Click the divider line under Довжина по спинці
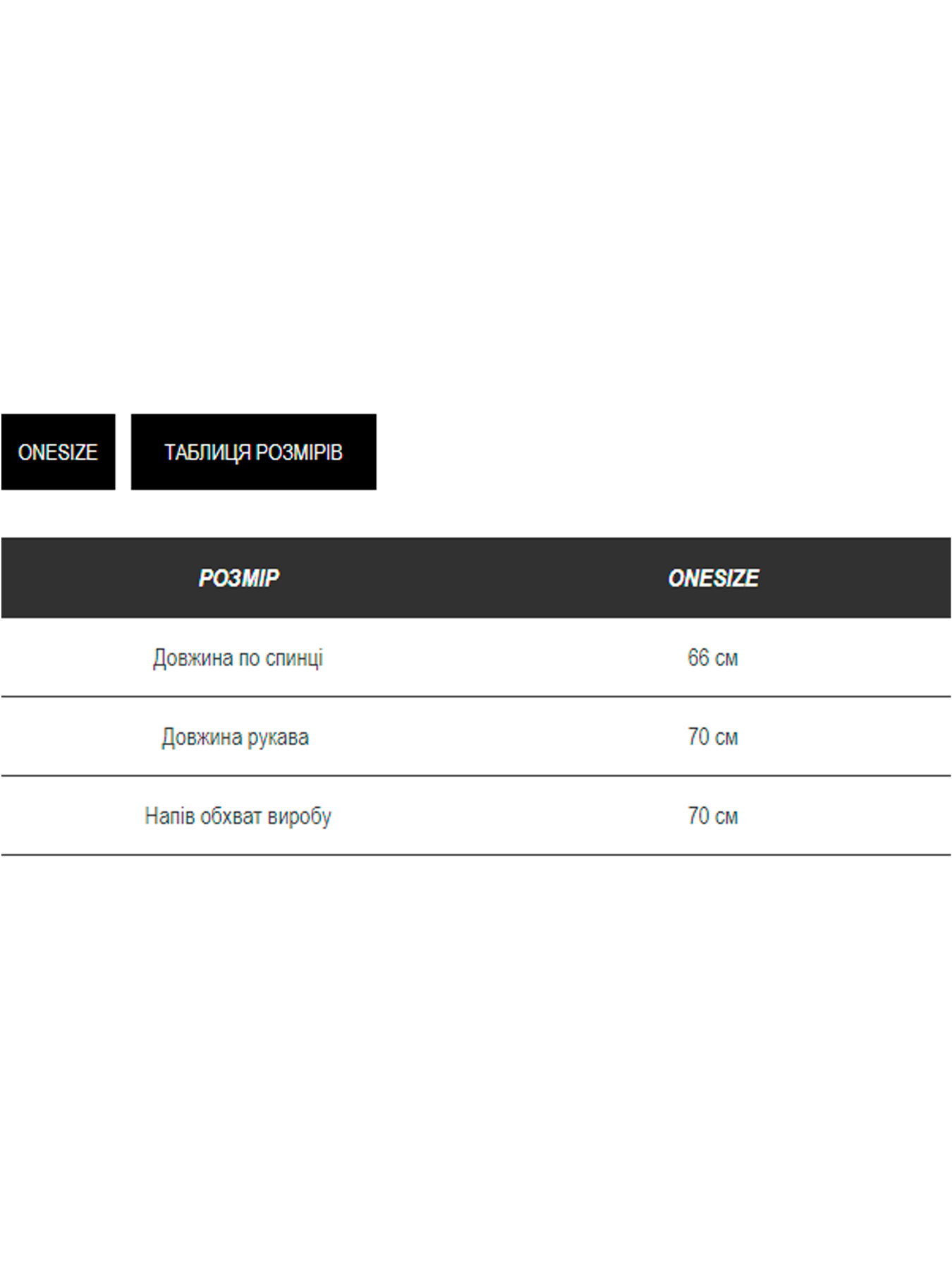The width and height of the screenshot is (952, 1270). 476,696
